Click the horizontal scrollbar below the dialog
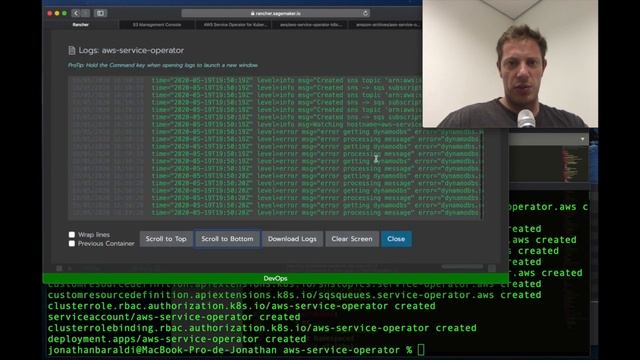 tap(462, 267)
